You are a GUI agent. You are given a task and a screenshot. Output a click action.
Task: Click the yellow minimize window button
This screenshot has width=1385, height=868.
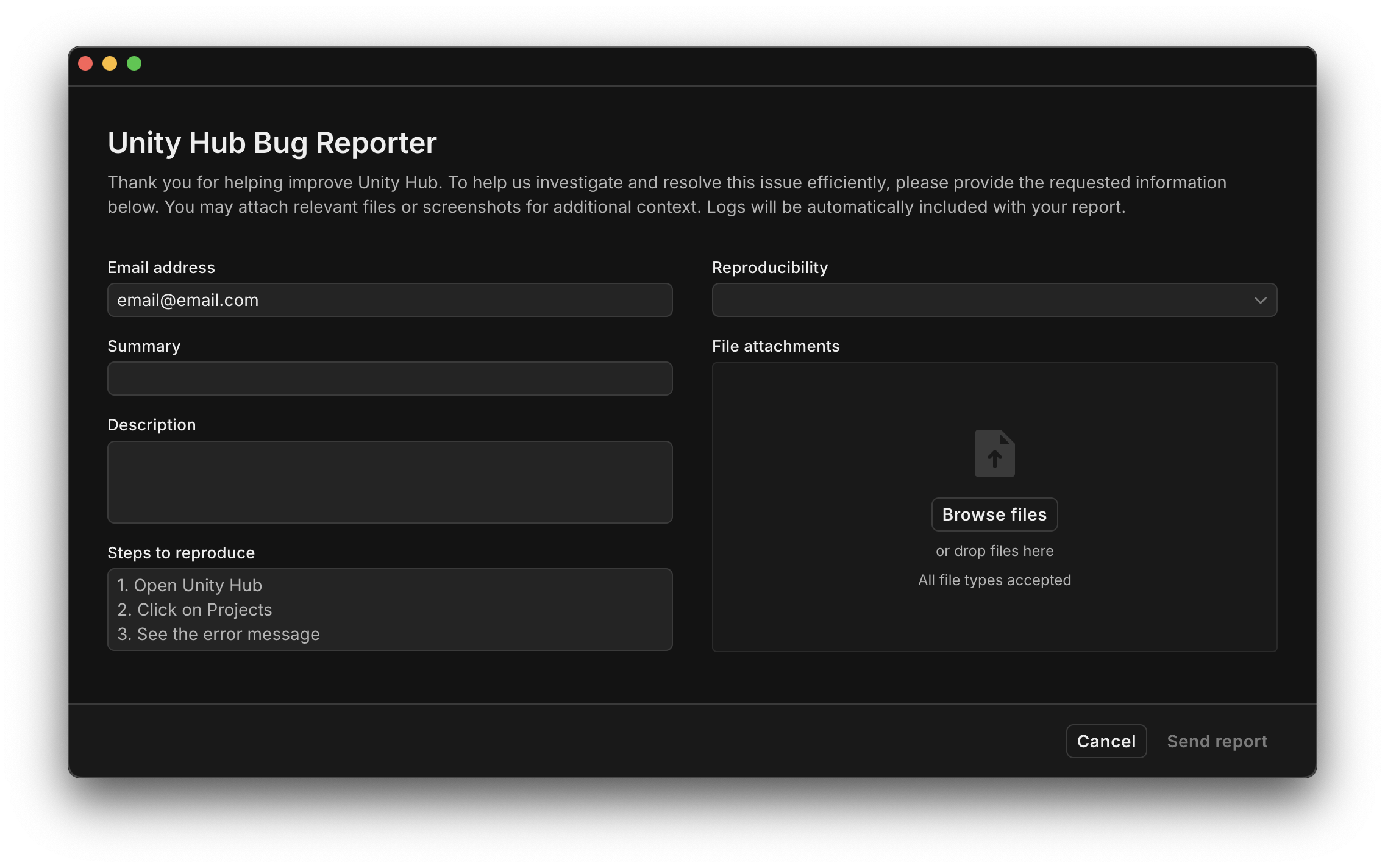coord(110,63)
